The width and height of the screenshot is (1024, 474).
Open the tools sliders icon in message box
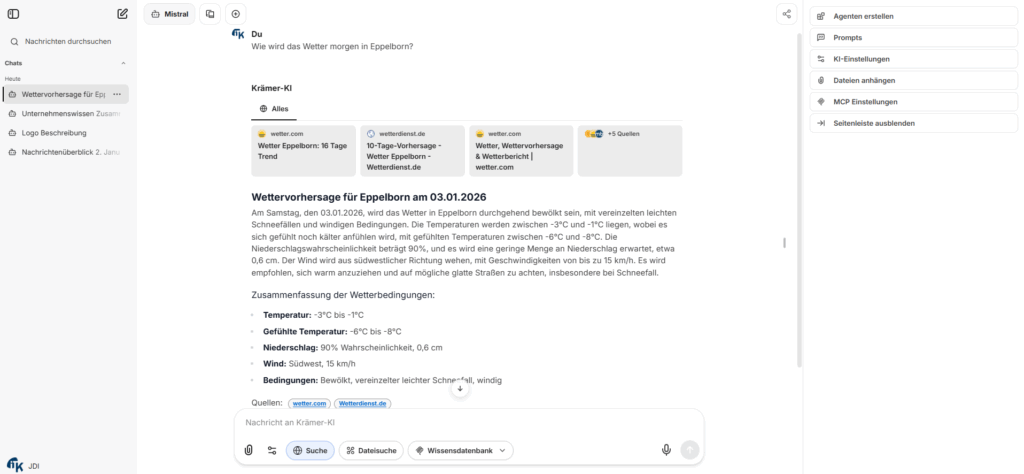pyautogui.click(x=272, y=450)
